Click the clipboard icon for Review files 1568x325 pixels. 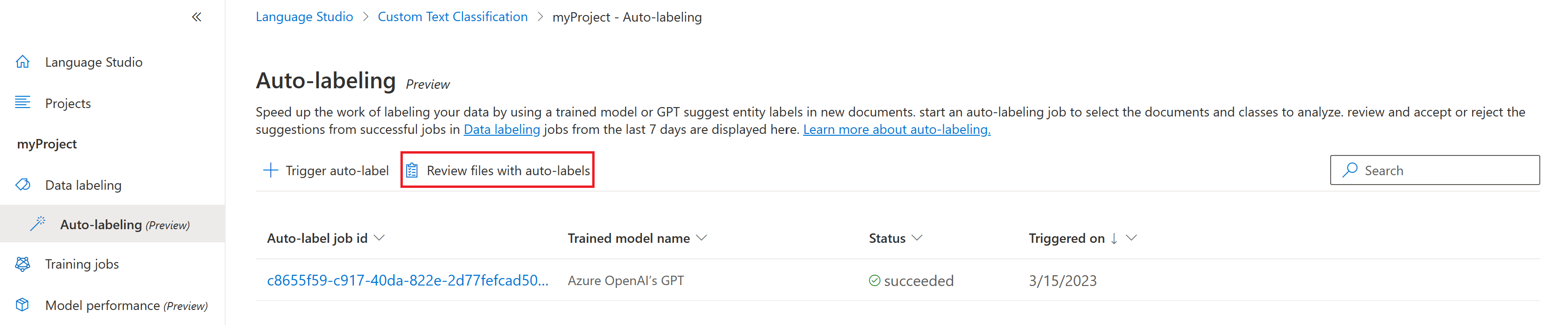tap(412, 170)
